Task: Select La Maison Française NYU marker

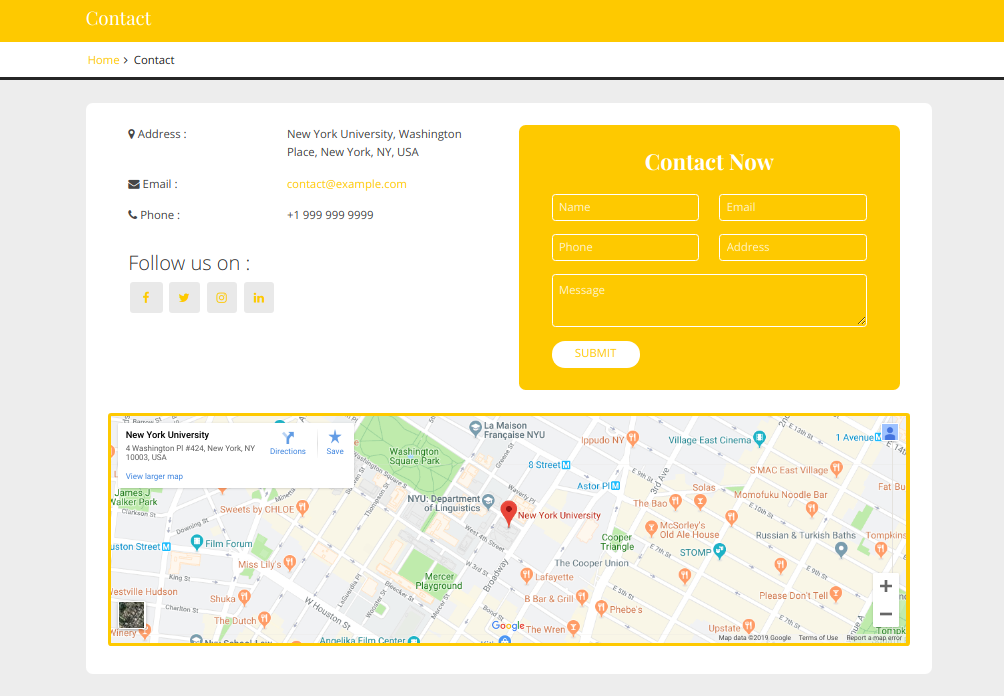Action: pyautogui.click(x=475, y=428)
